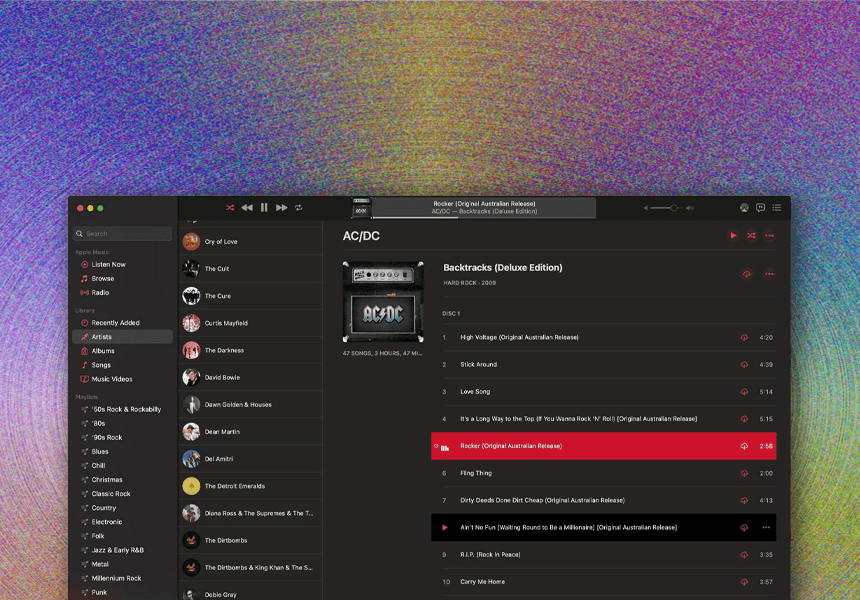Screen dimensions: 860x600
Task: Open Albums in the Library sidebar
Action: click(103, 351)
